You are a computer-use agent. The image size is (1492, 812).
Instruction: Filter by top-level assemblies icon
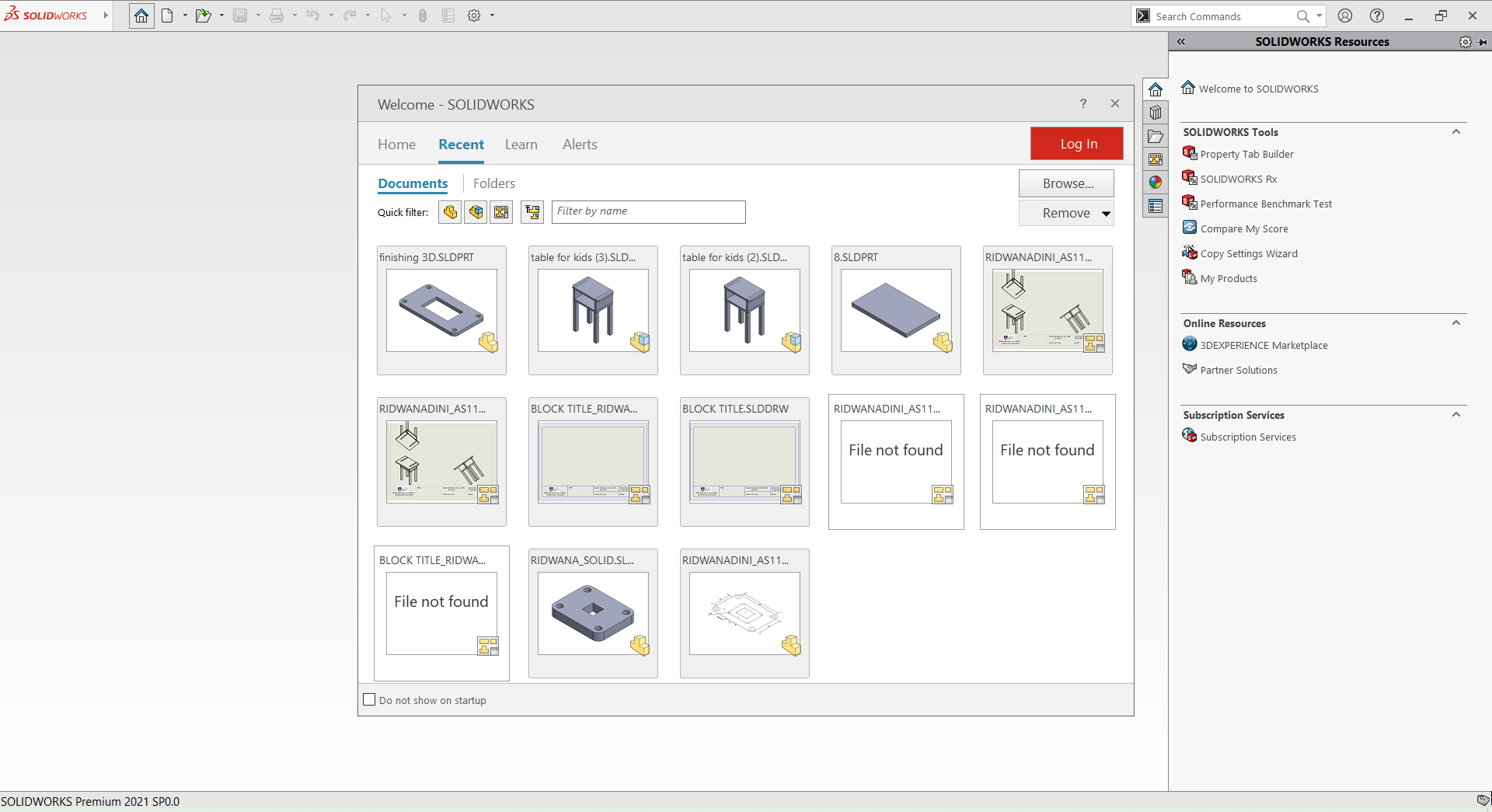click(x=532, y=212)
